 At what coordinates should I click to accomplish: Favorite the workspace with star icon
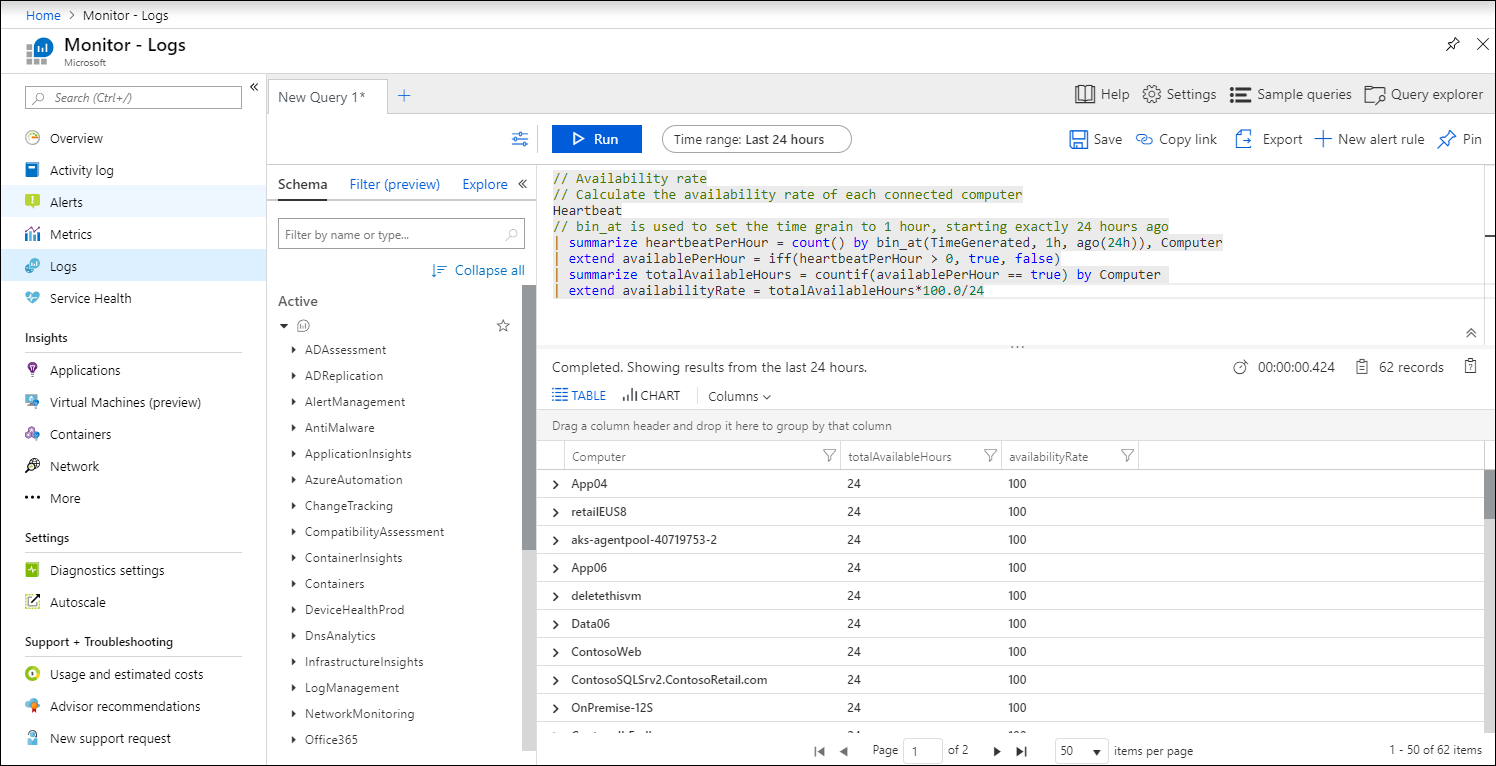tap(503, 326)
